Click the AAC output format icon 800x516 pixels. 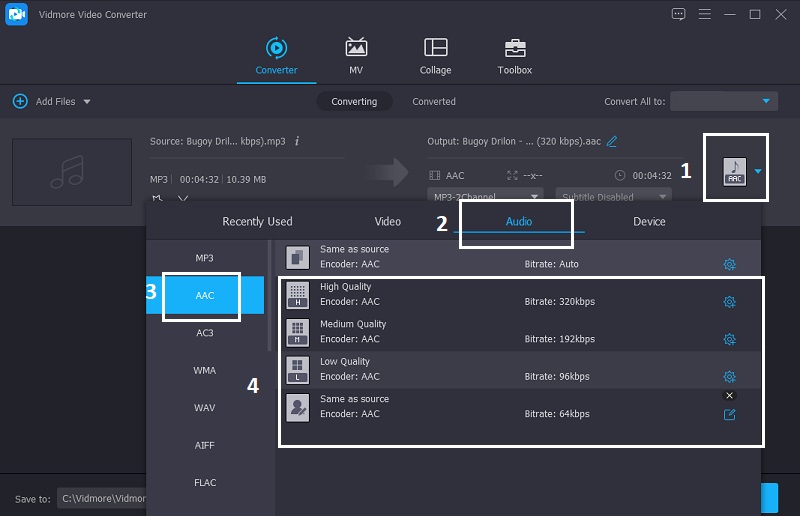(x=735, y=171)
